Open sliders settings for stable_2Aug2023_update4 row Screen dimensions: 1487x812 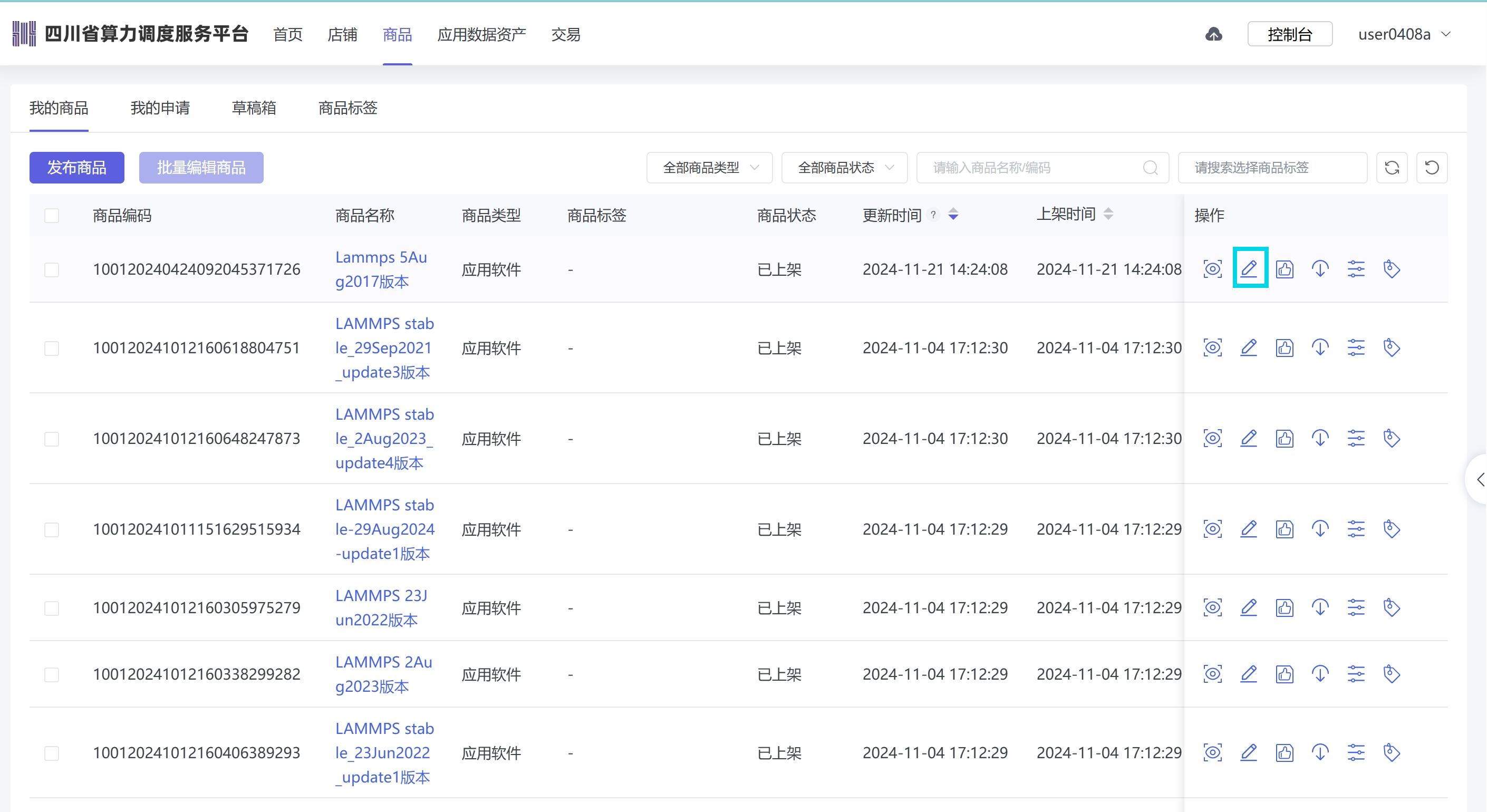(1356, 438)
